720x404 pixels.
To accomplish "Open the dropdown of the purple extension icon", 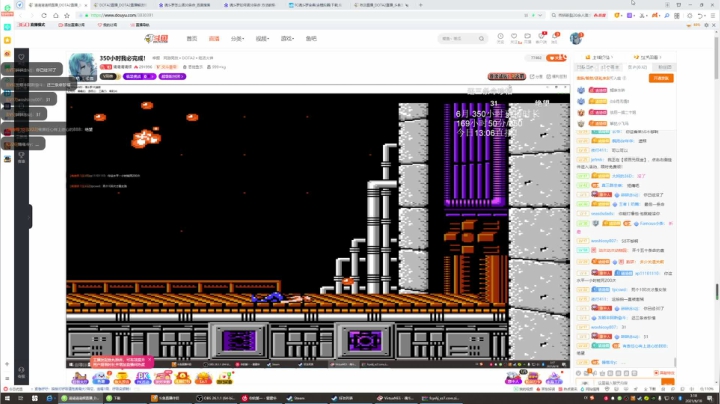I will [x=636, y=16].
